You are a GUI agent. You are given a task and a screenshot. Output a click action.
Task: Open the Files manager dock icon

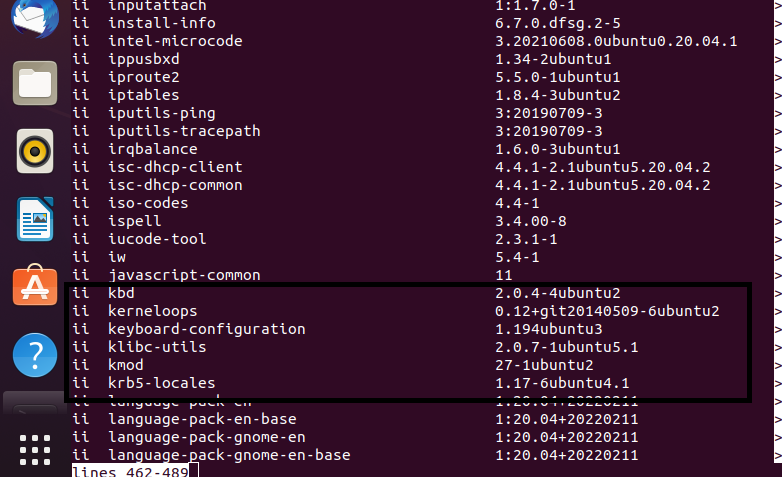tap(35, 83)
